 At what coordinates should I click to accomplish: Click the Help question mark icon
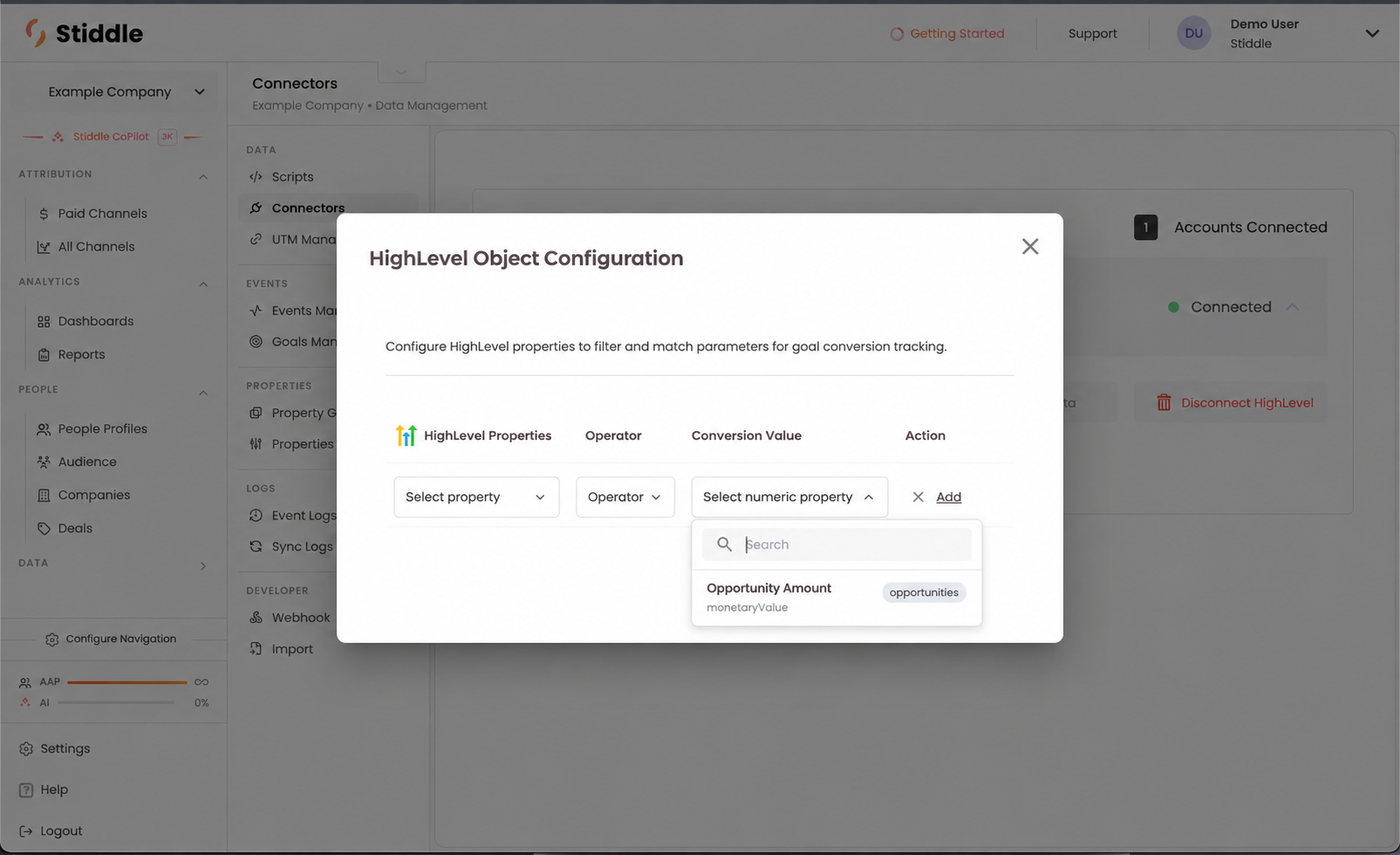point(26,790)
